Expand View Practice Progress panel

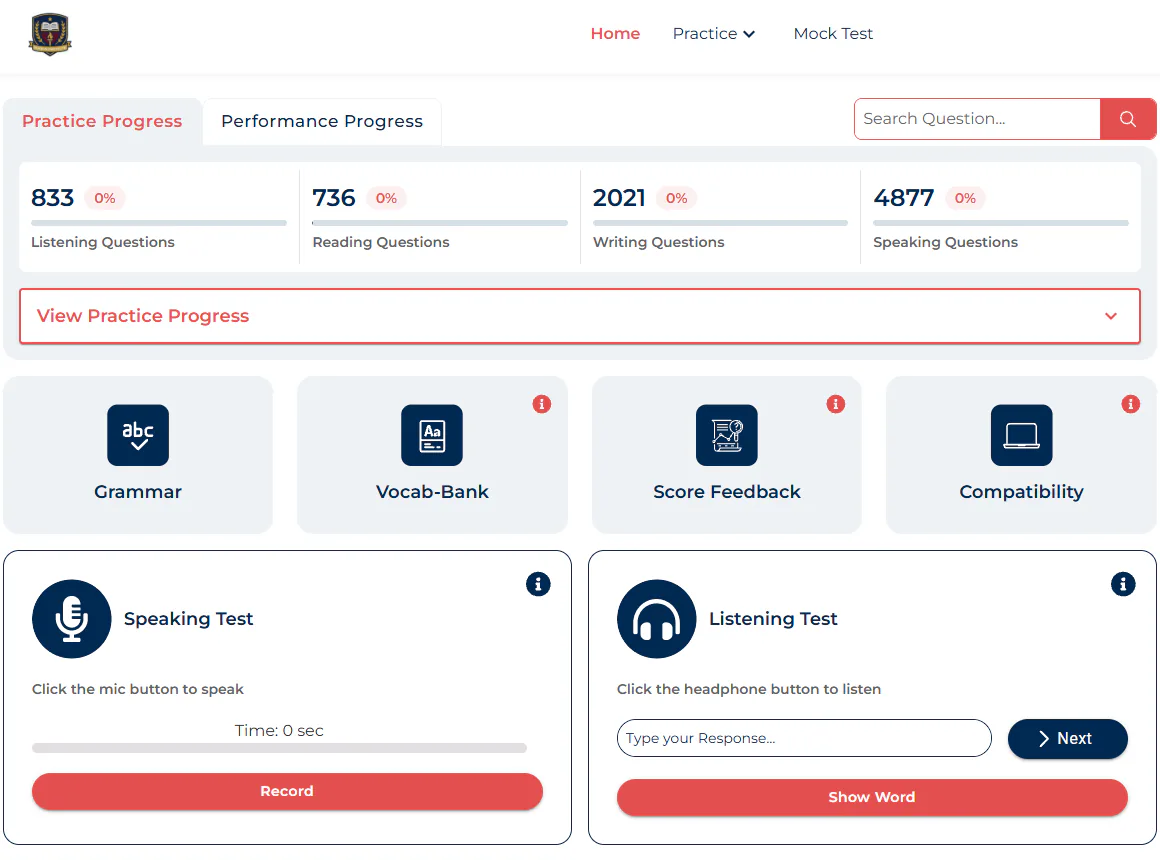[x=579, y=316]
